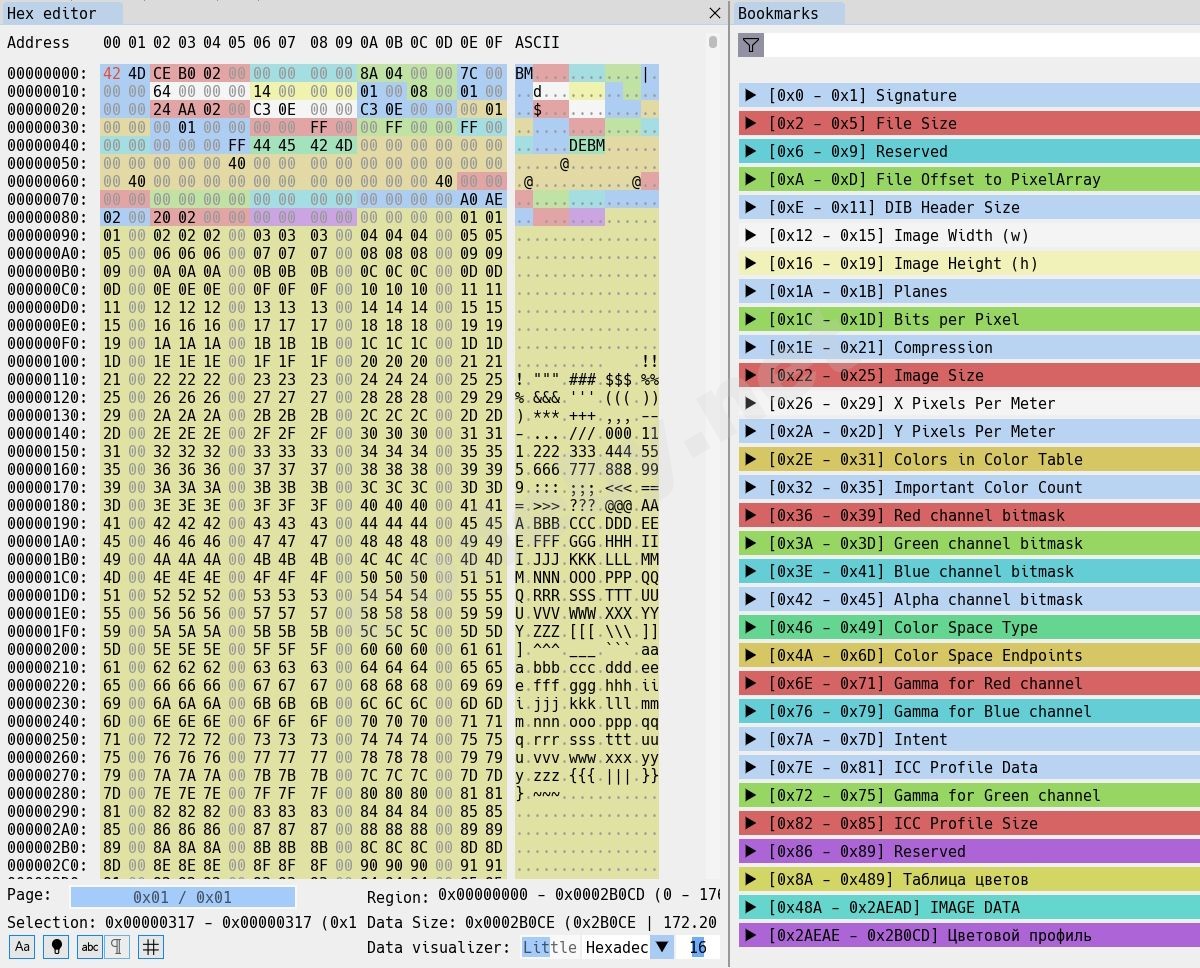Expand the Signature bookmark
Image resolution: width=1200 pixels, height=968 pixels.
752,96
